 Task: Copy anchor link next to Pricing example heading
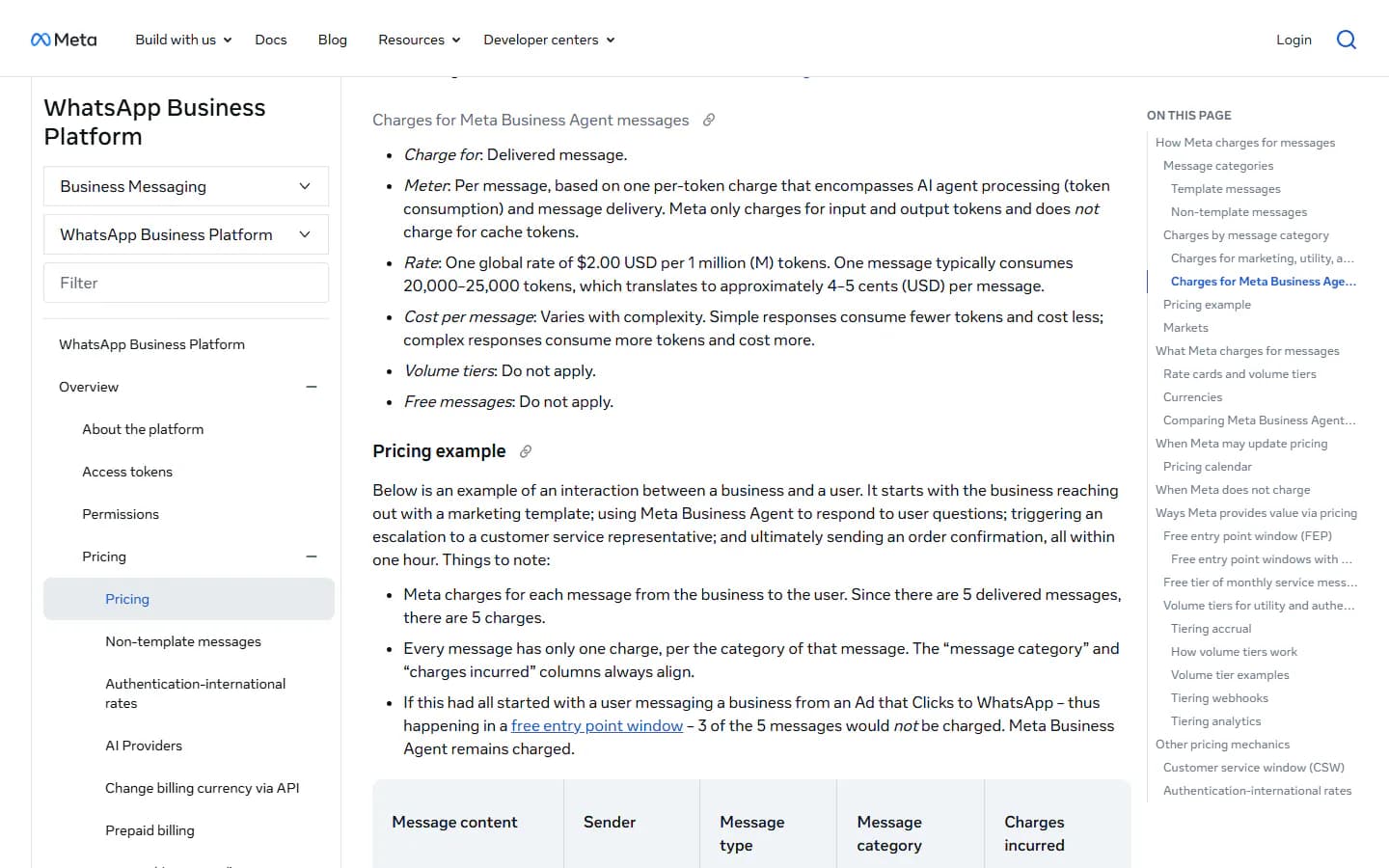click(x=526, y=451)
